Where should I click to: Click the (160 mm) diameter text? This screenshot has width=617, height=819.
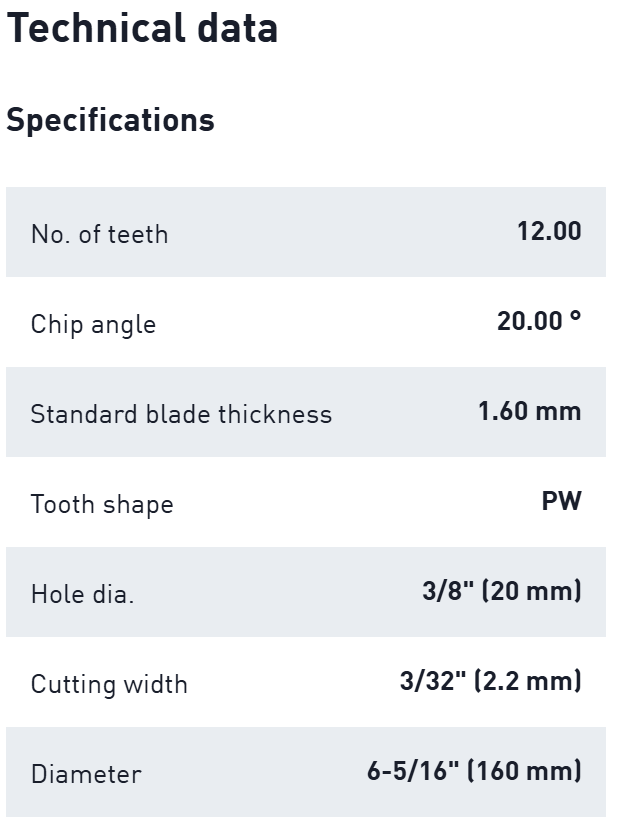click(523, 771)
